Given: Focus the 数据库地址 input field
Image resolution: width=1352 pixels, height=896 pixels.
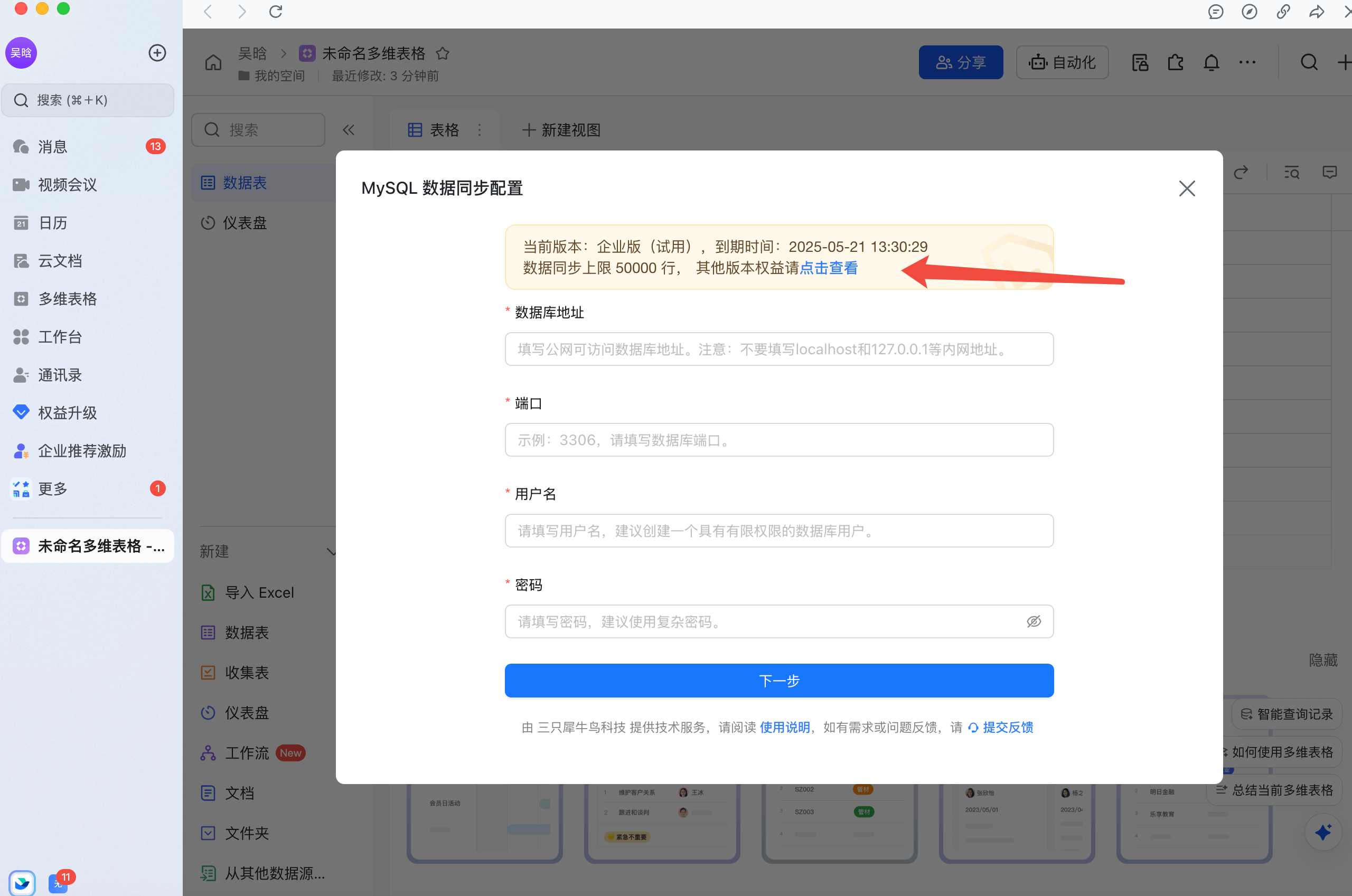Looking at the screenshot, I should (x=779, y=349).
